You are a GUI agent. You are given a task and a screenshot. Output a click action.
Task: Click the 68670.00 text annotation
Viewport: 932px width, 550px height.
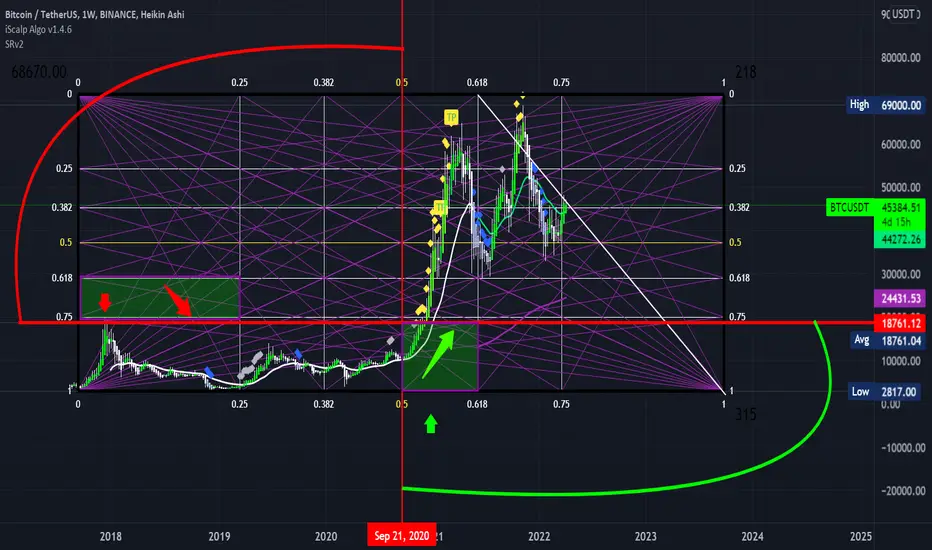click(39, 72)
